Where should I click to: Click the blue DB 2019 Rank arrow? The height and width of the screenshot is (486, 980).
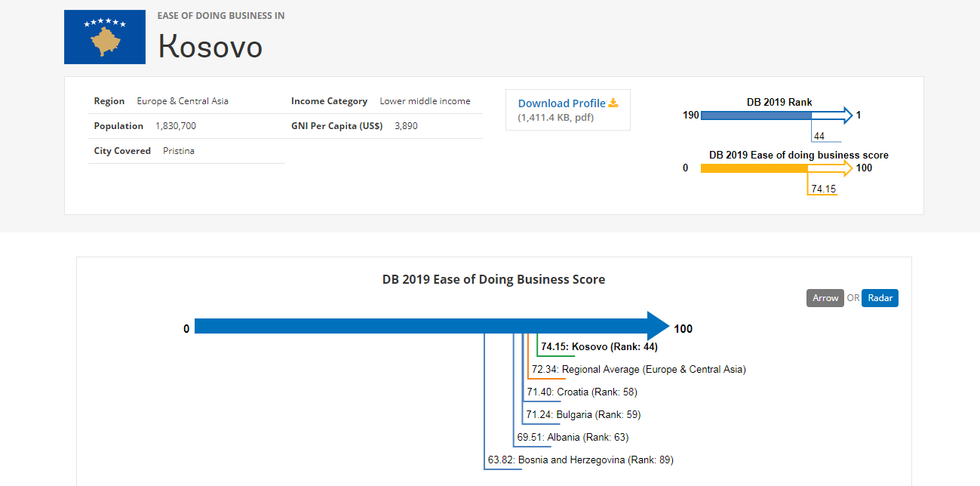776,116
